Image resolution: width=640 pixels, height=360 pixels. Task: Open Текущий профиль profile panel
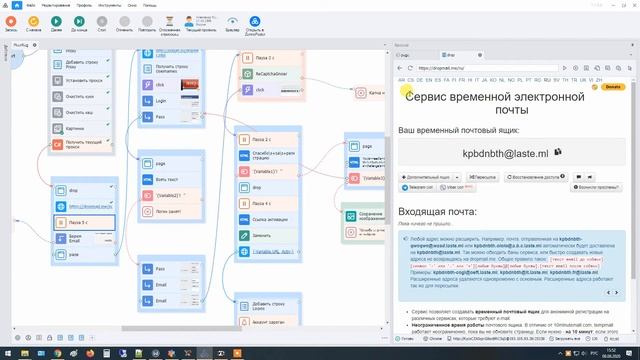tap(201, 24)
